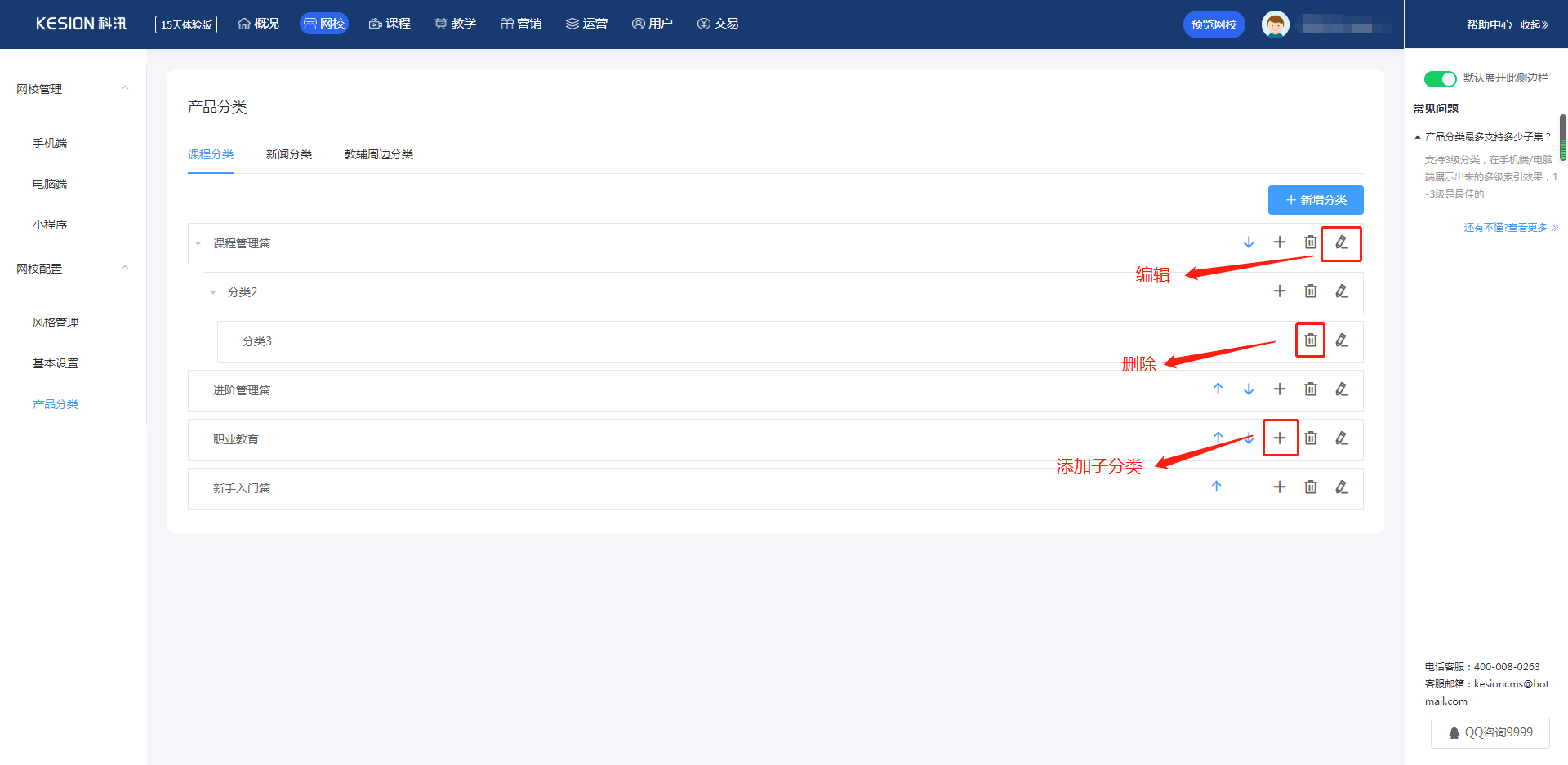Image resolution: width=1568 pixels, height=765 pixels.
Task: Click the 新增分类 button
Action: pyautogui.click(x=1315, y=200)
